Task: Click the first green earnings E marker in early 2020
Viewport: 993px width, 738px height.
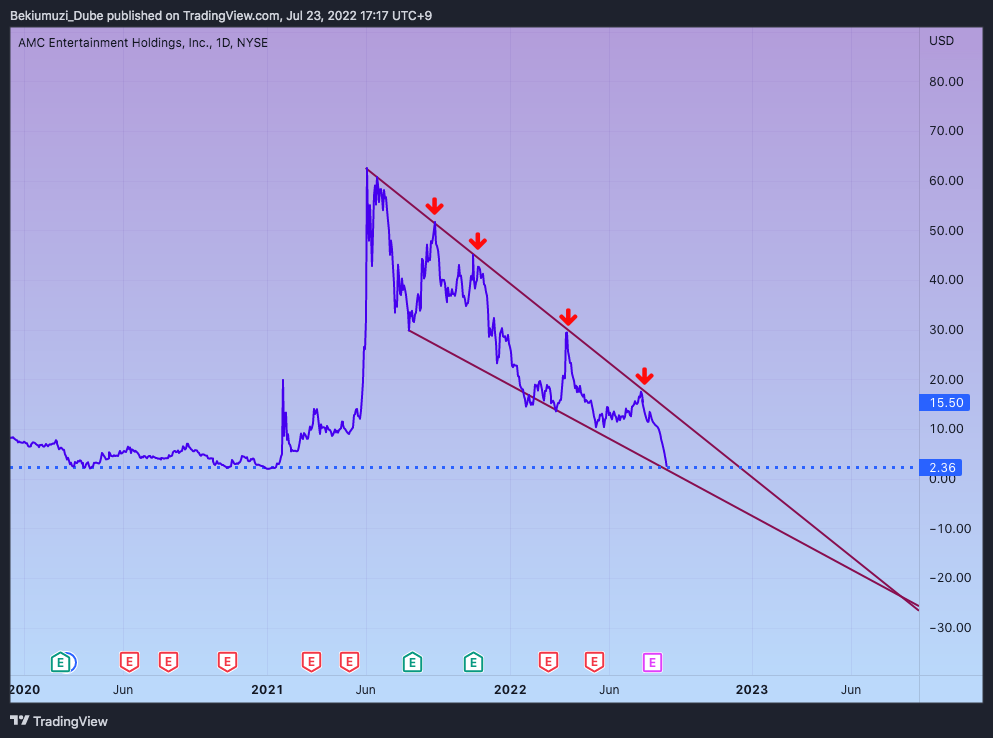Action: (60, 663)
